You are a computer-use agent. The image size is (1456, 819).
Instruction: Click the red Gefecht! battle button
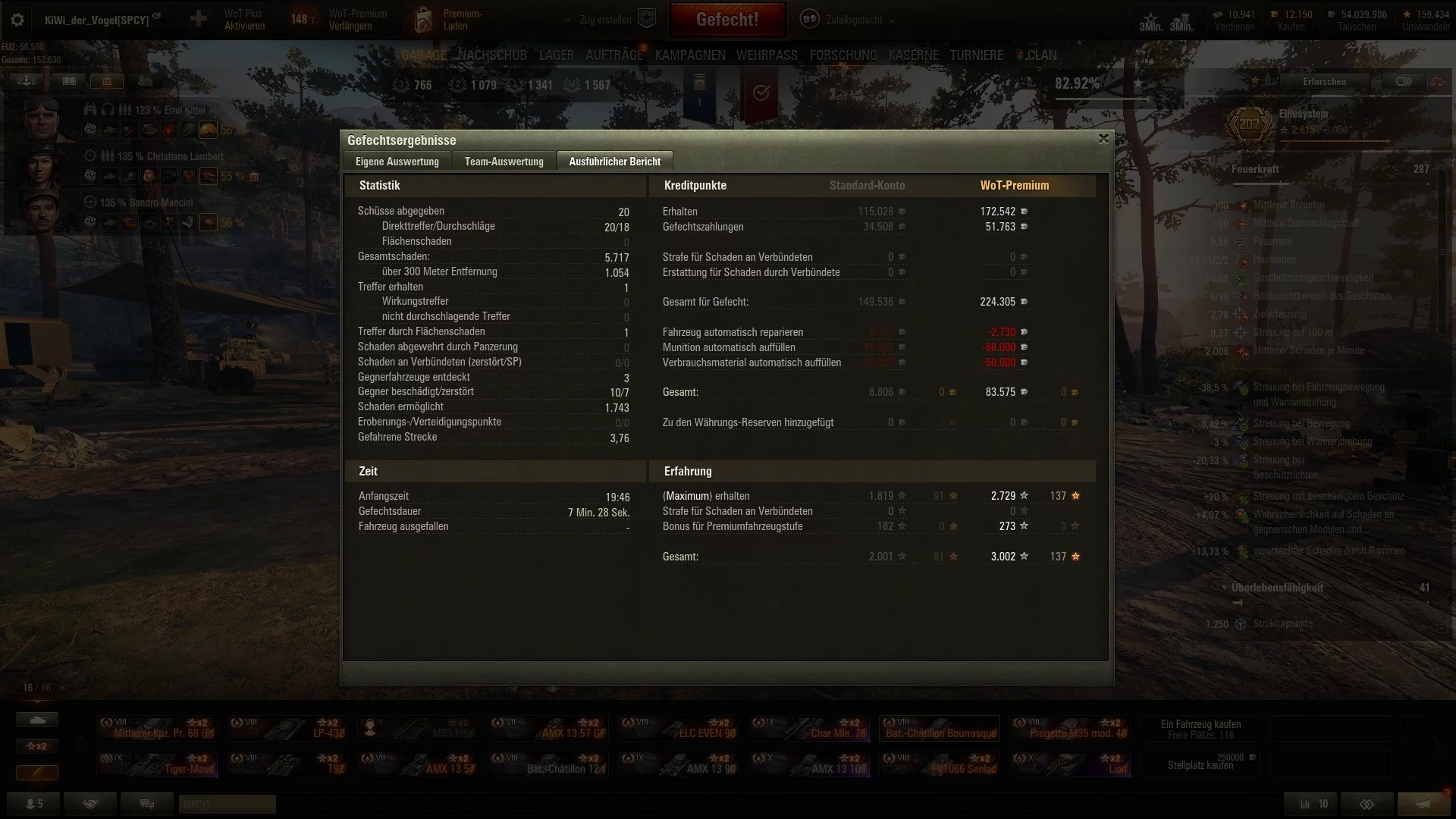pyautogui.click(x=726, y=20)
